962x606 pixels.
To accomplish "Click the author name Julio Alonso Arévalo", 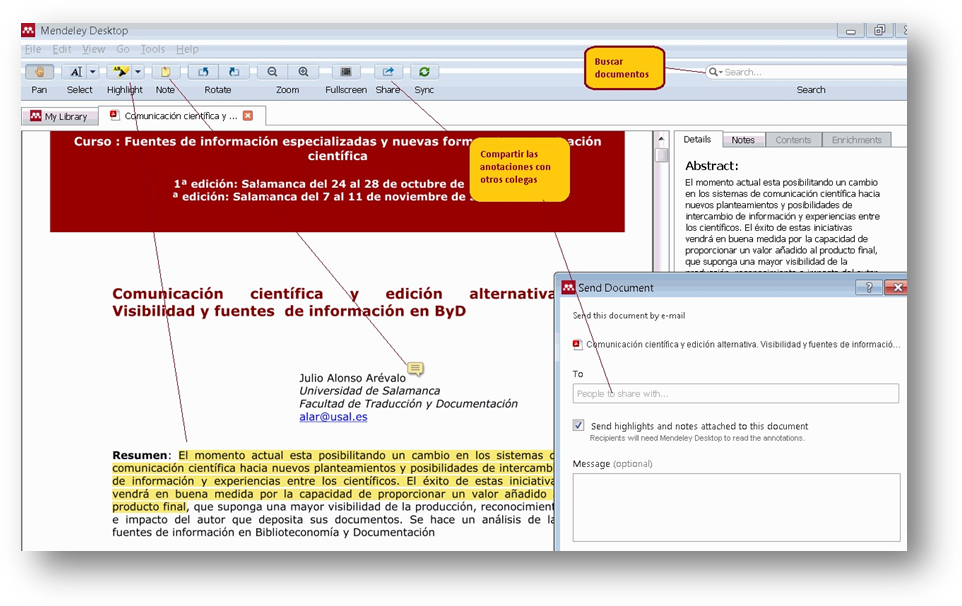I will 352,378.
